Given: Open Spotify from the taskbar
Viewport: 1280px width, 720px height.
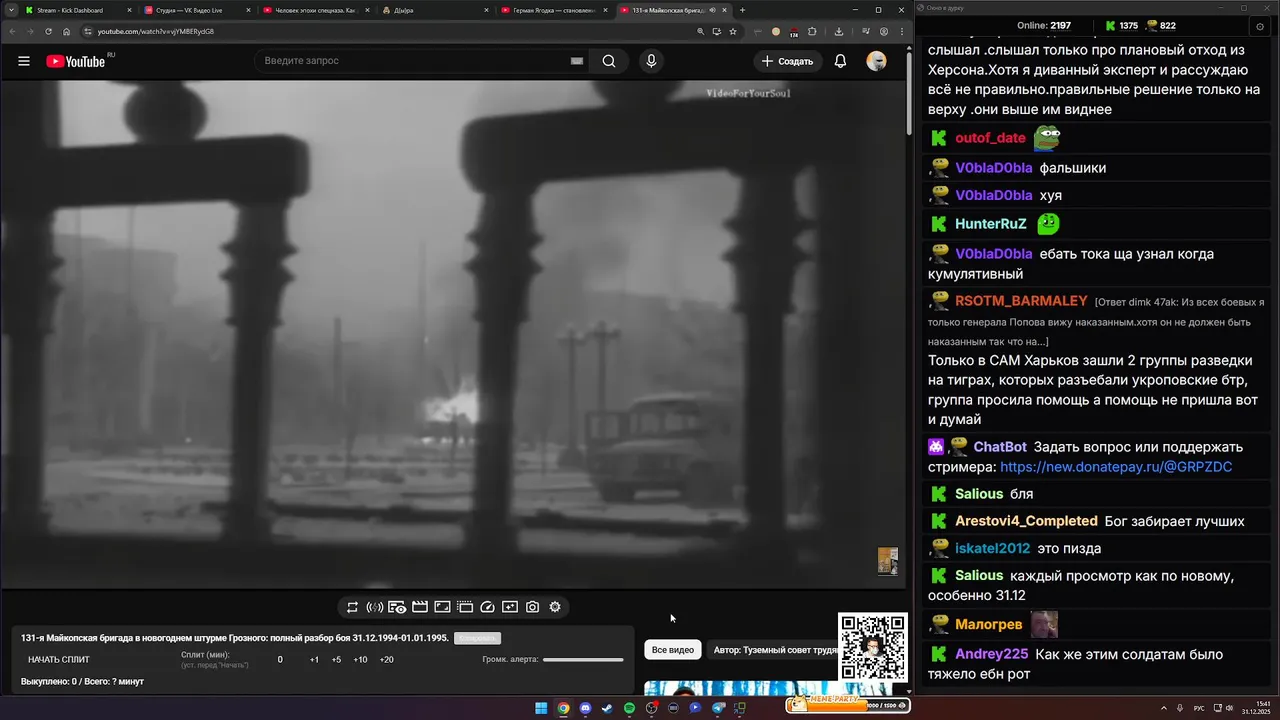Looking at the screenshot, I should (x=629, y=708).
